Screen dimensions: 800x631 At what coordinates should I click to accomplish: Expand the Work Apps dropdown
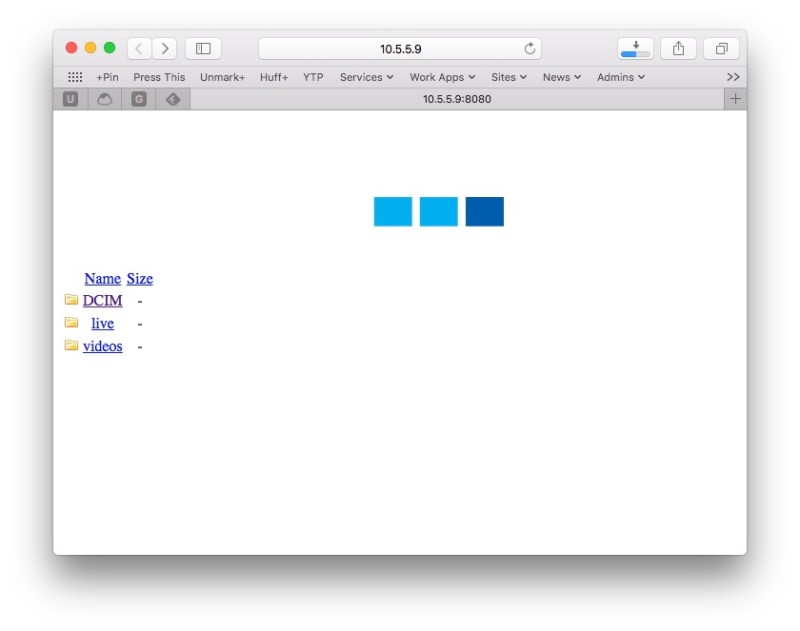[442, 76]
